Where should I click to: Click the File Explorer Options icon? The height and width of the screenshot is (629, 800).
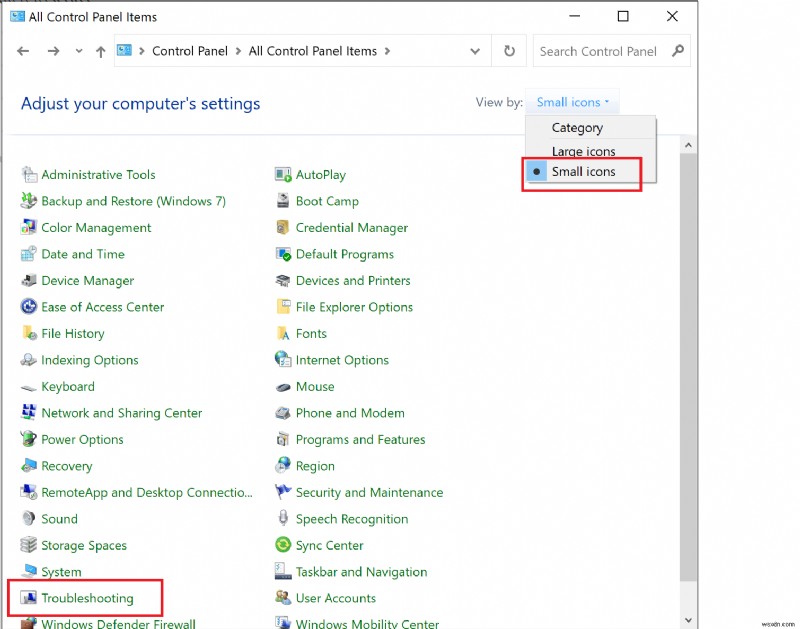coord(283,307)
